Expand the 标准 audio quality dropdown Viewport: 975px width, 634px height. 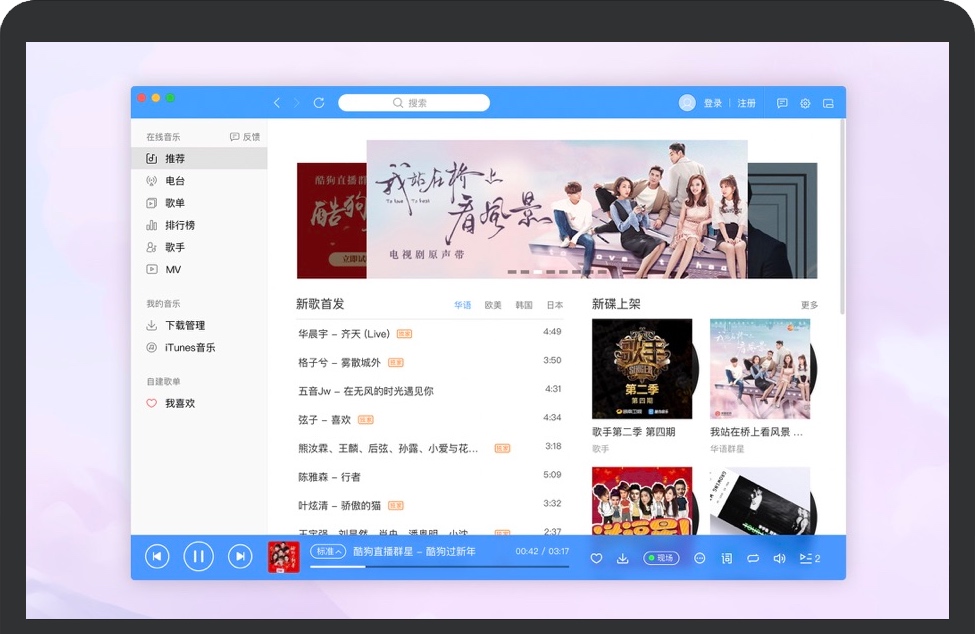coord(328,551)
